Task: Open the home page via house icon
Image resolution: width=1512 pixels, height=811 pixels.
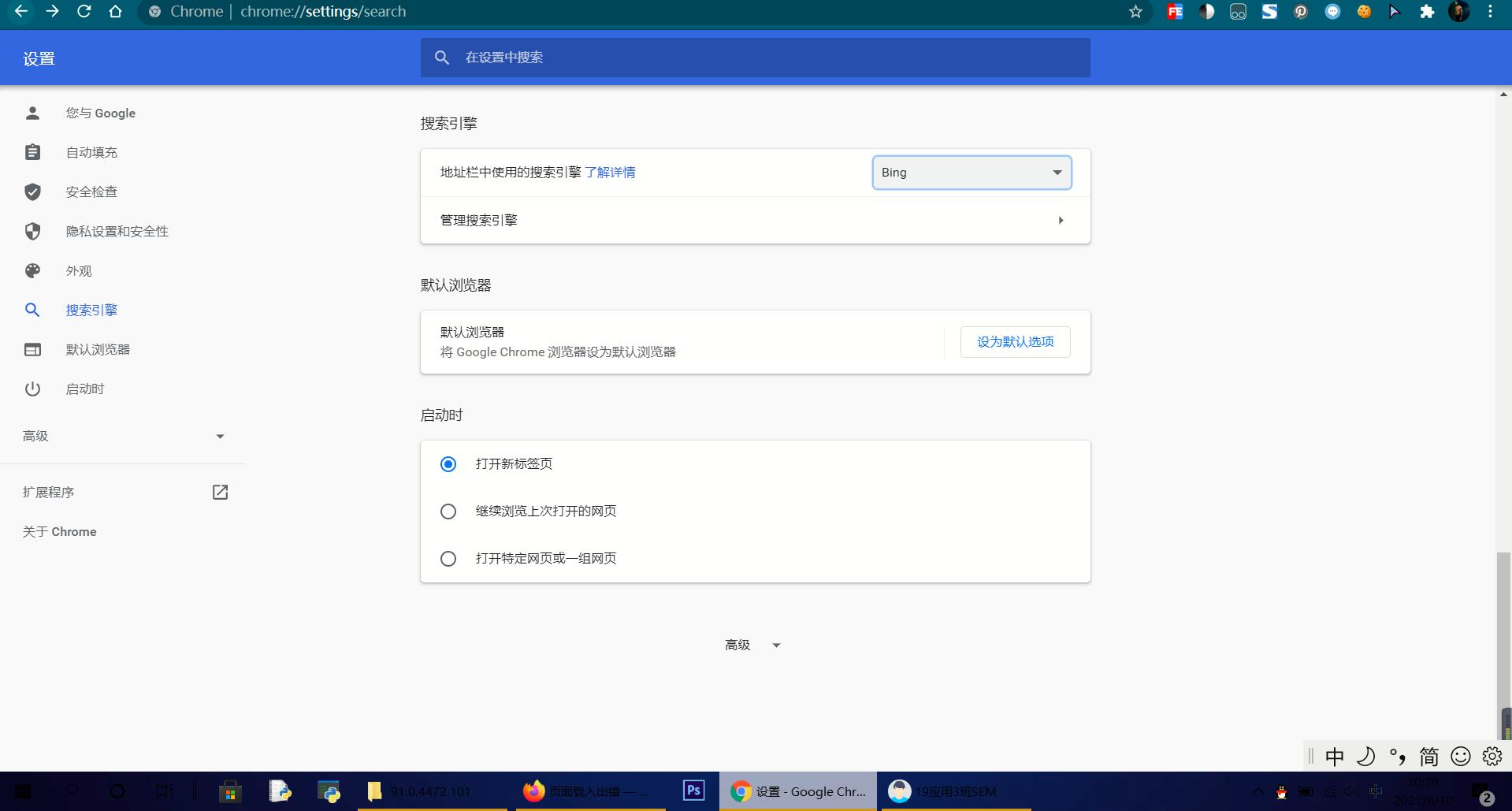Action: [115, 11]
